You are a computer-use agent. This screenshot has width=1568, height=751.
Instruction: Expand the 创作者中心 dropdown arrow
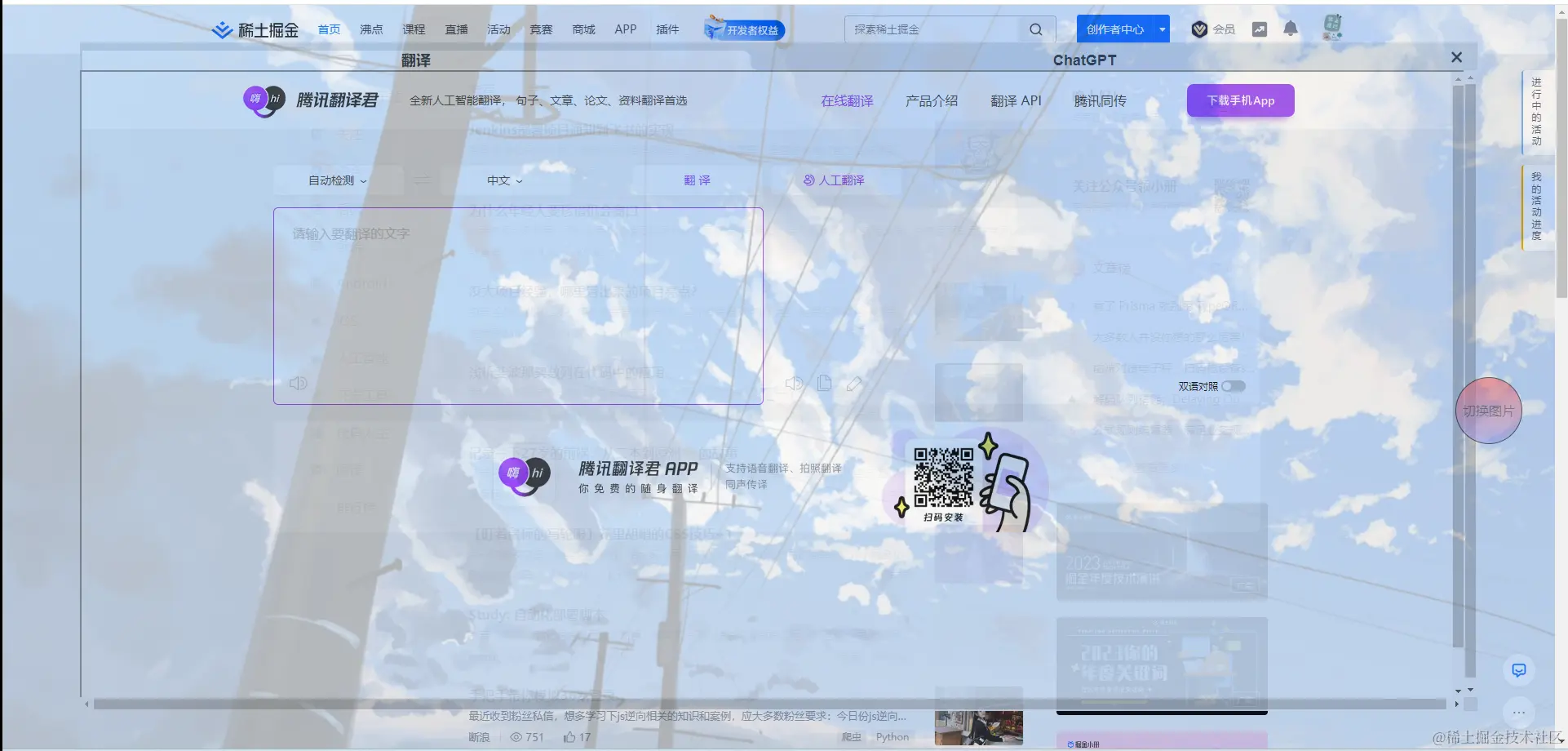click(x=1163, y=29)
